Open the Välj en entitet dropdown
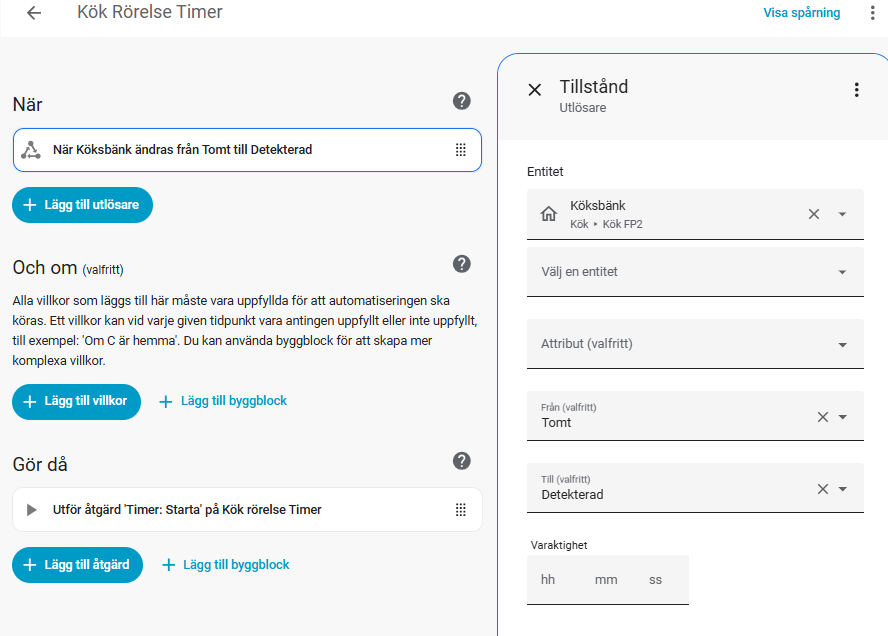This screenshot has height=636, width=888. point(842,272)
